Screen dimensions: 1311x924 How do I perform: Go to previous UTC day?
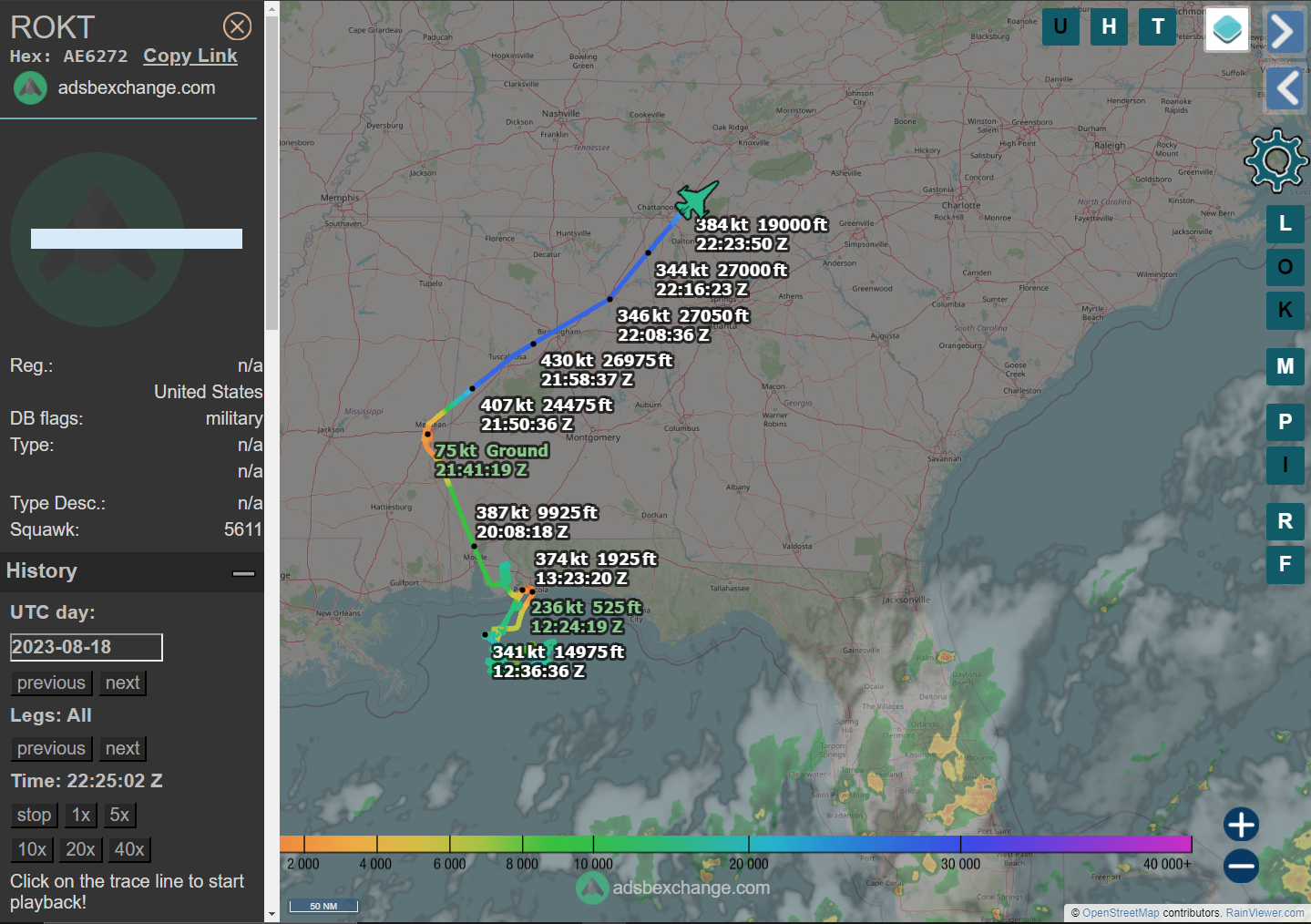tap(51, 683)
